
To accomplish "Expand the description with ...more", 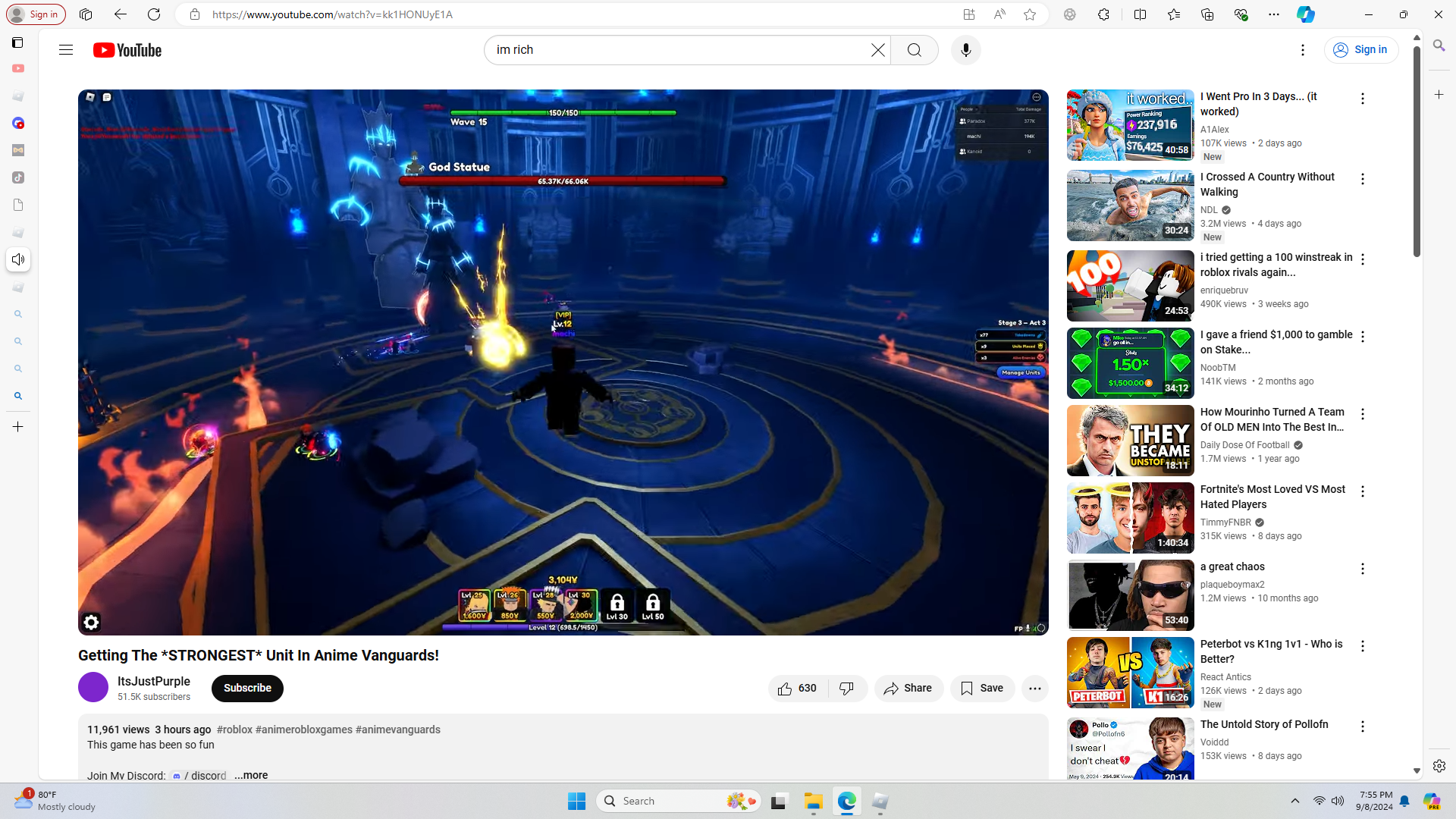I will tap(251, 775).
